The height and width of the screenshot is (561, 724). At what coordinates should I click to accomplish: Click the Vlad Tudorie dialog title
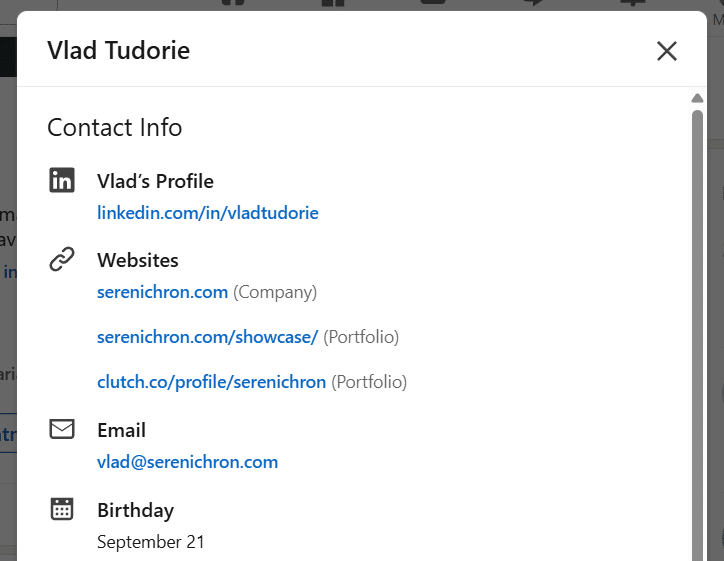[118, 50]
